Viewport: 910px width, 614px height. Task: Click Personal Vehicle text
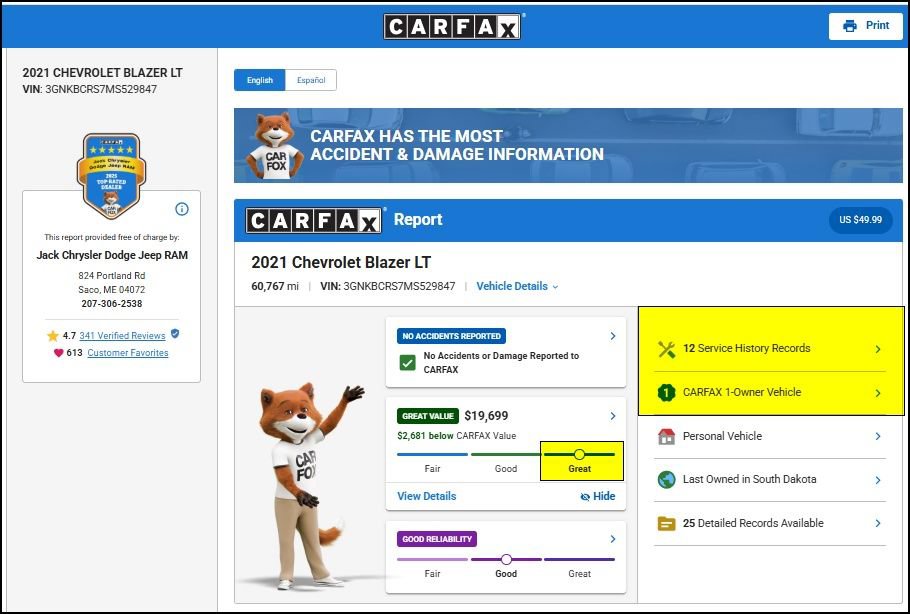(x=722, y=436)
